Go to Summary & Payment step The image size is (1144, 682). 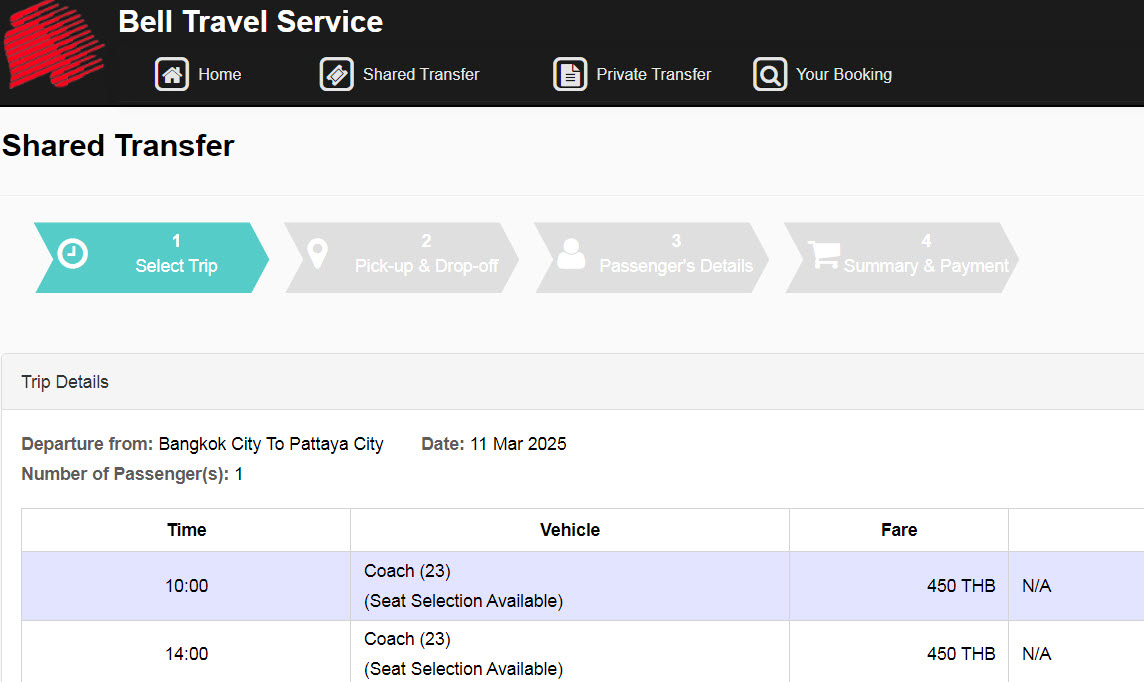click(x=926, y=266)
